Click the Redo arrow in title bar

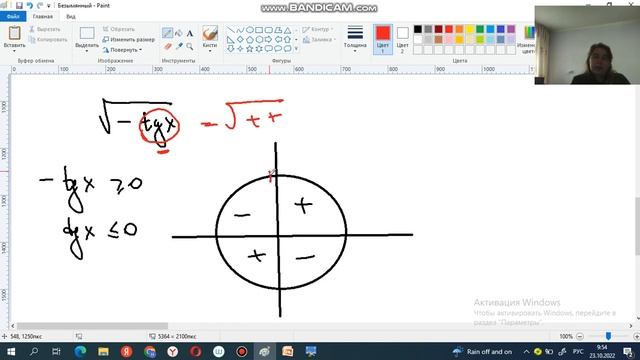40,6
